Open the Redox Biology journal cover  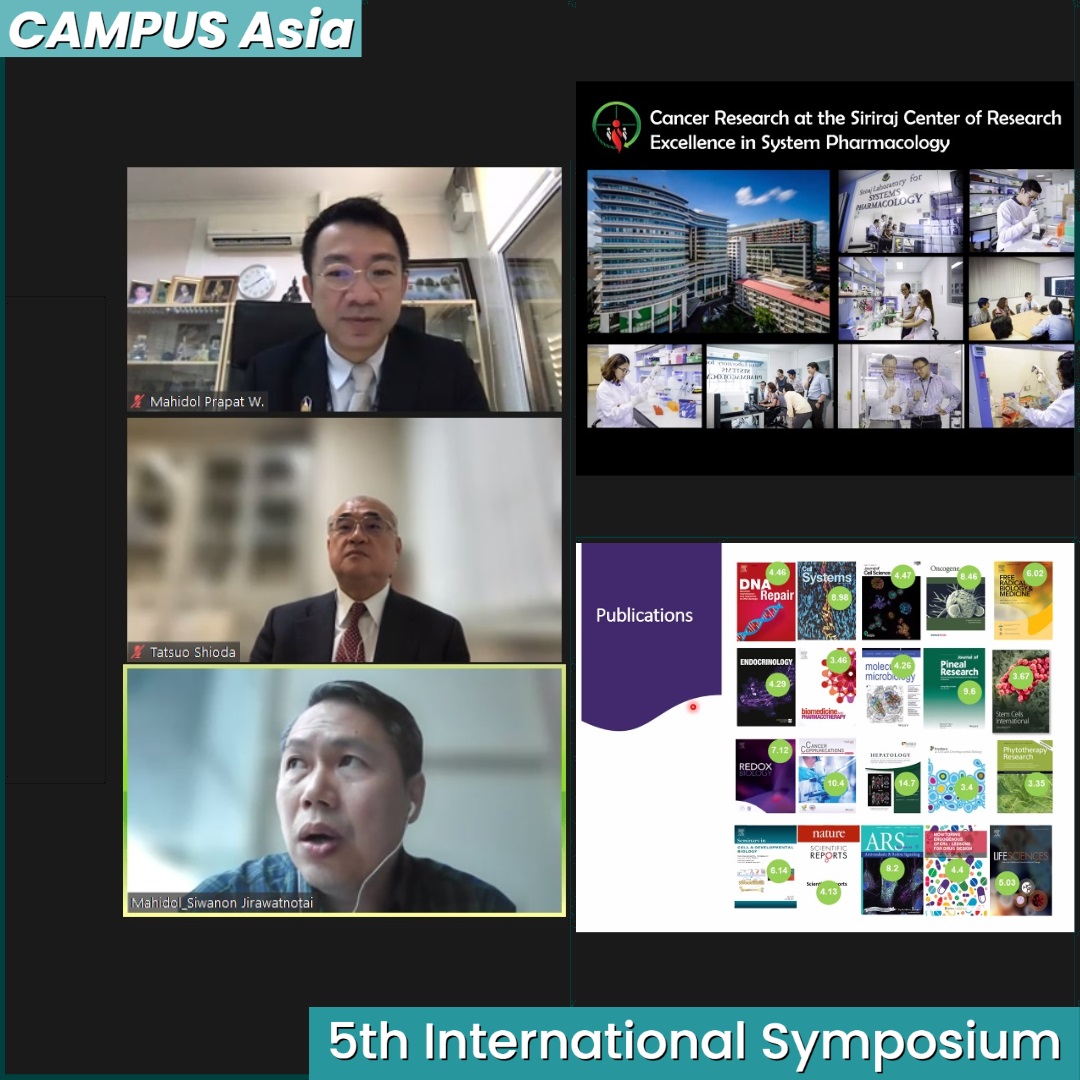tap(765, 775)
